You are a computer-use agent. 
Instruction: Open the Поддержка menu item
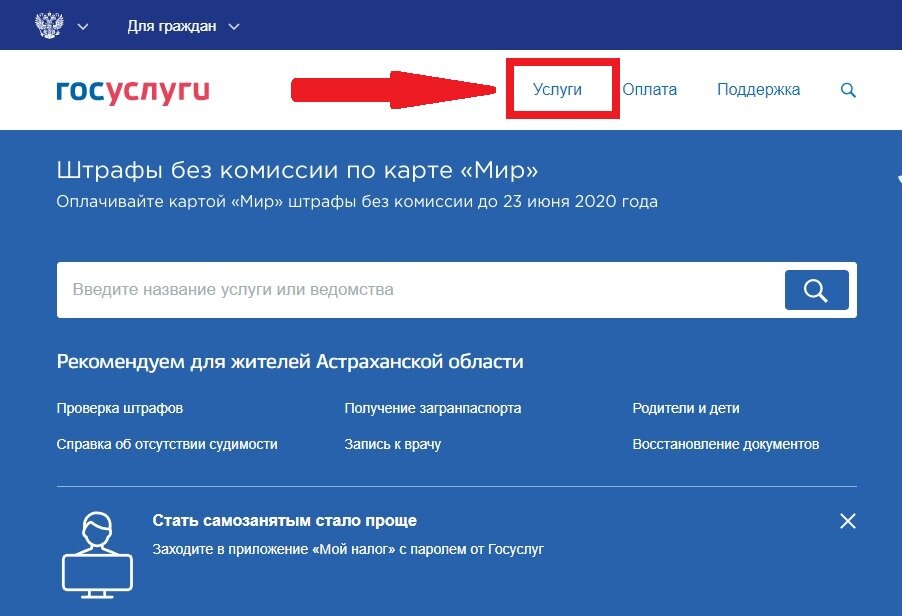[x=758, y=89]
